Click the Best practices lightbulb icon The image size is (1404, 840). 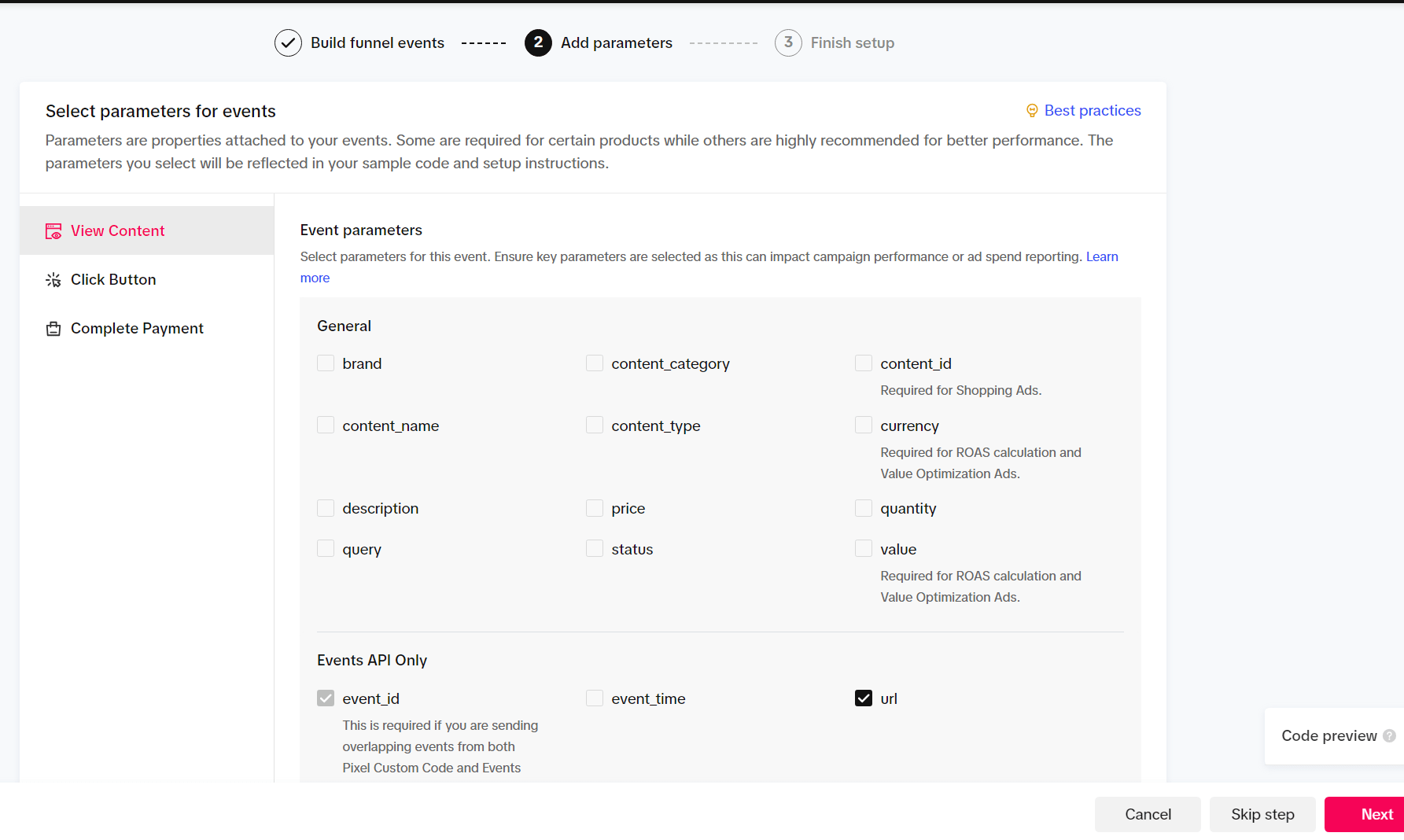(x=1032, y=111)
